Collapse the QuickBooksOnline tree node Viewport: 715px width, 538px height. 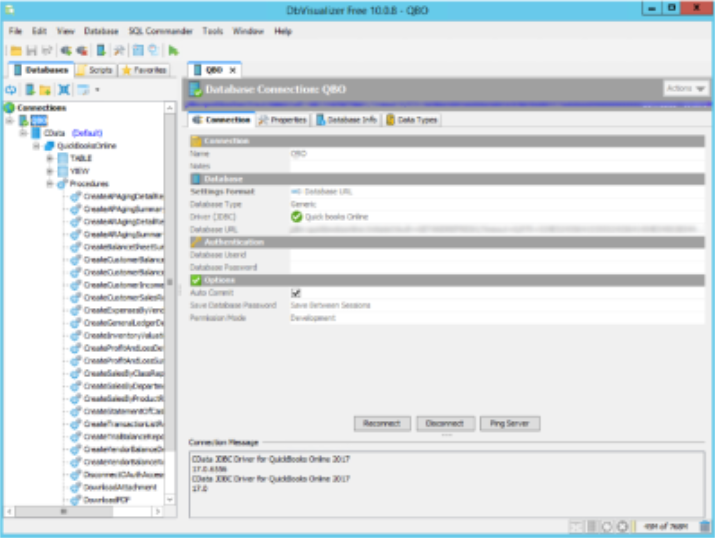click(36, 146)
